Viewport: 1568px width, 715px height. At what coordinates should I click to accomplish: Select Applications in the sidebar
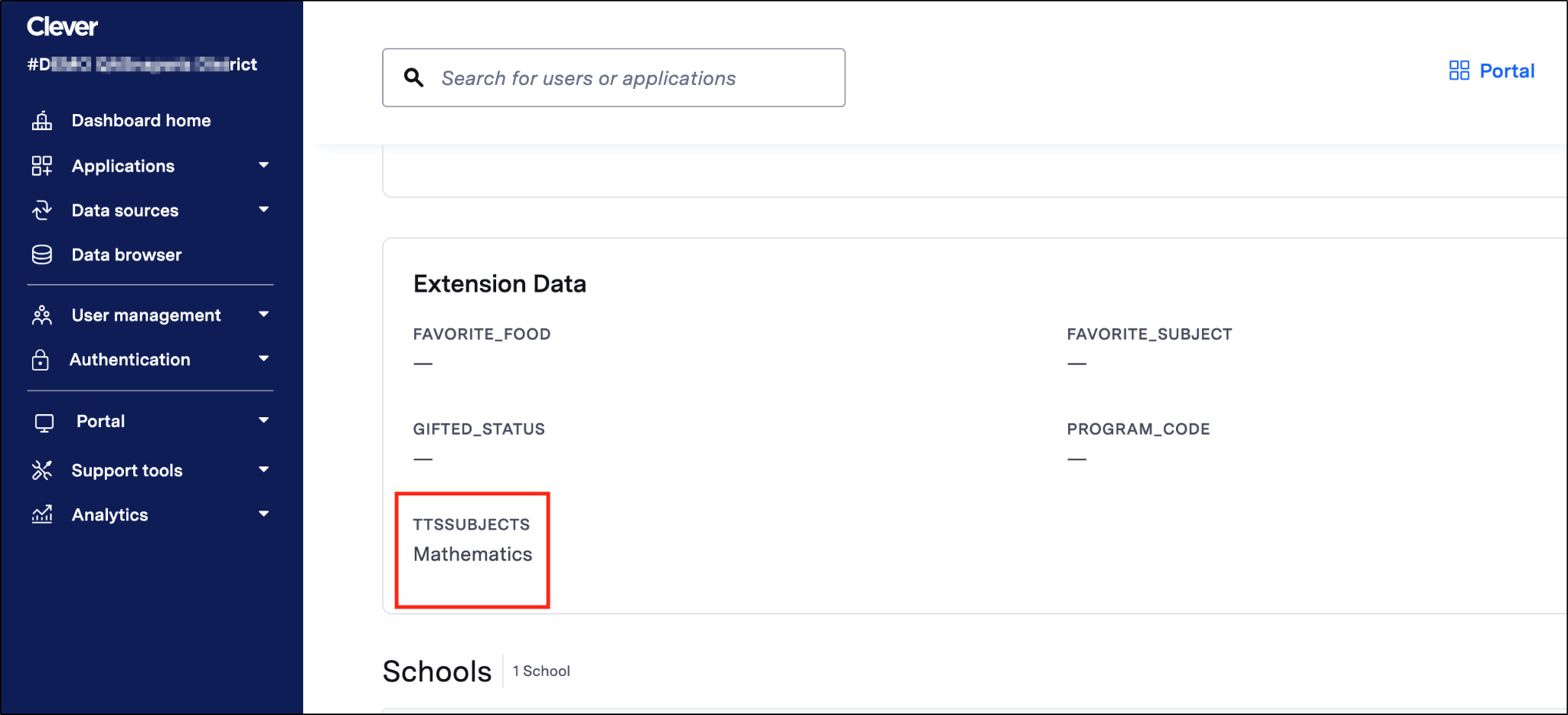point(123,166)
